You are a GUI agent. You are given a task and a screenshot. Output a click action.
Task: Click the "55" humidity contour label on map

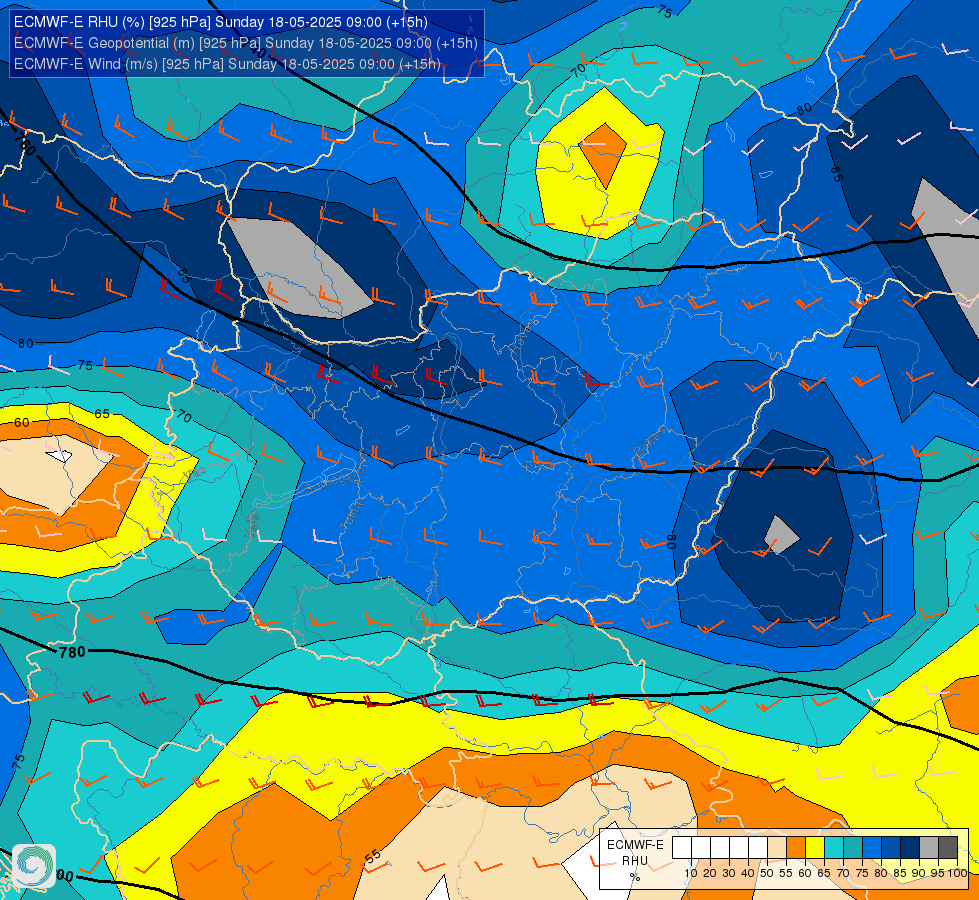pyautogui.click(x=373, y=856)
